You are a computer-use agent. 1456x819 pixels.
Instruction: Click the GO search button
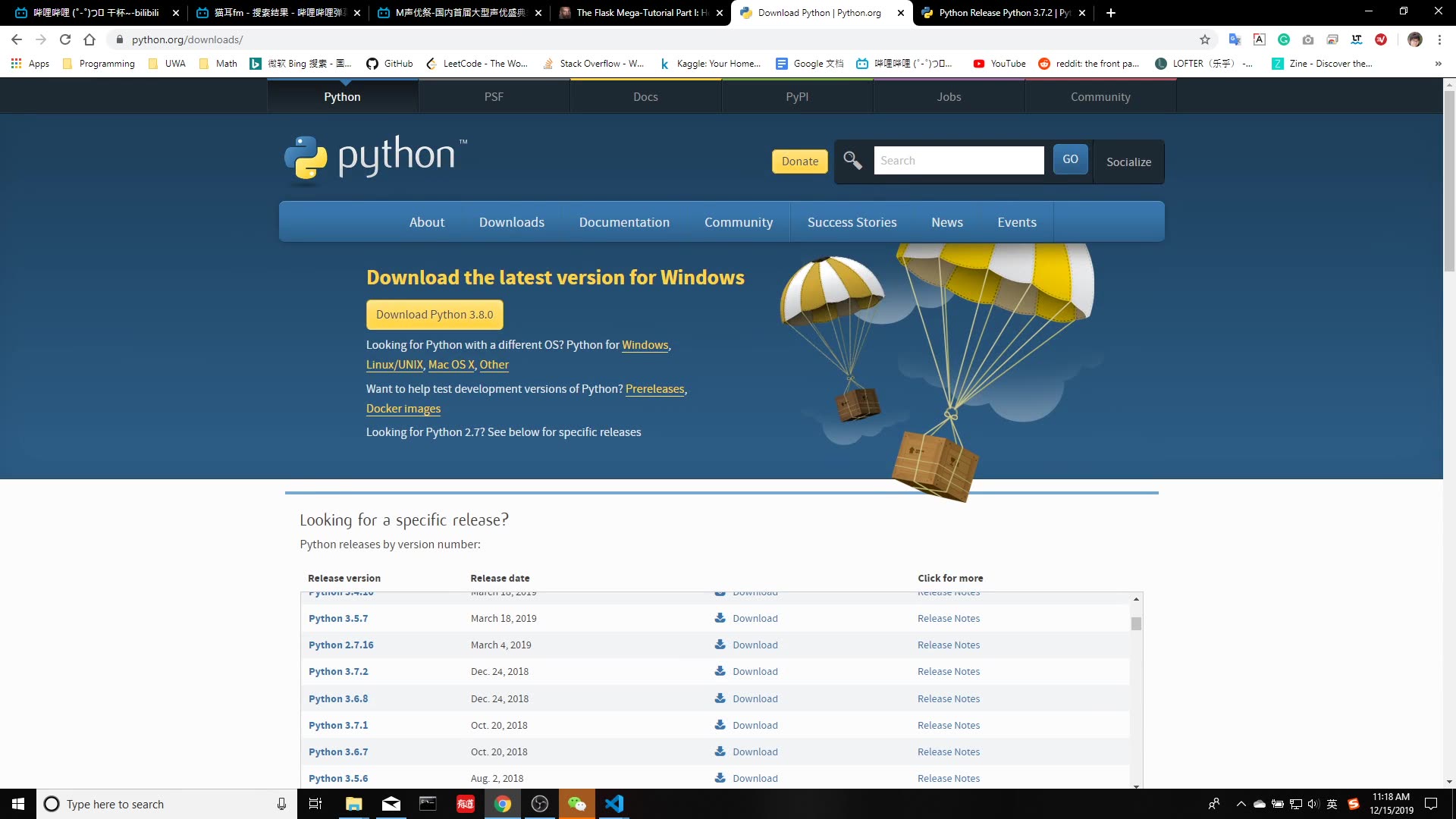1070,159
